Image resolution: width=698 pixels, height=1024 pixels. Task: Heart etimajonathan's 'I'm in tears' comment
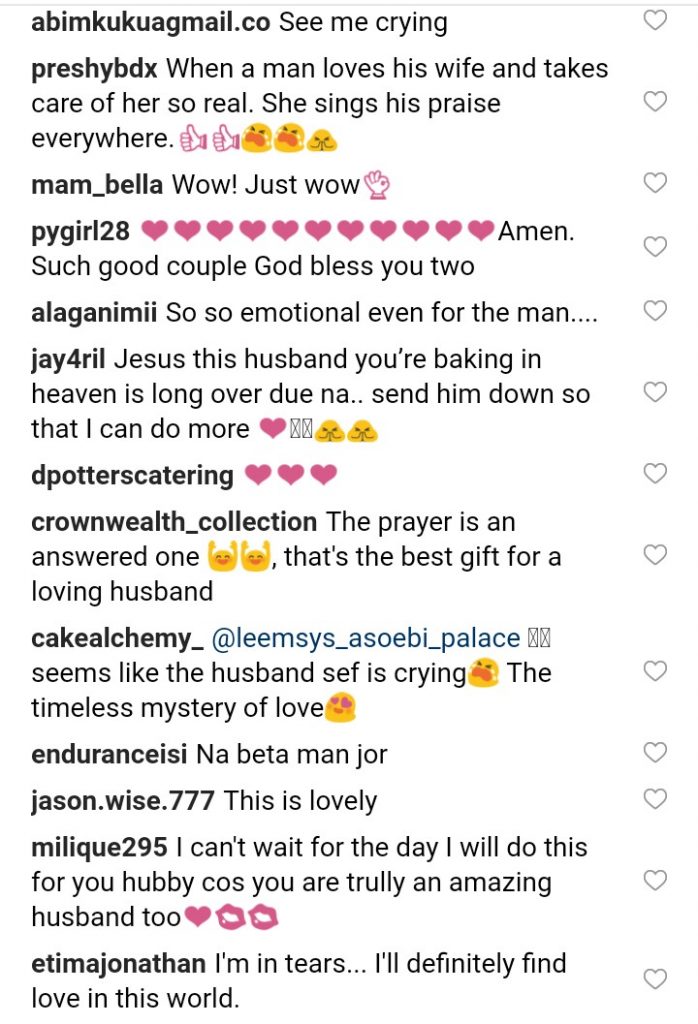point(654,979)
